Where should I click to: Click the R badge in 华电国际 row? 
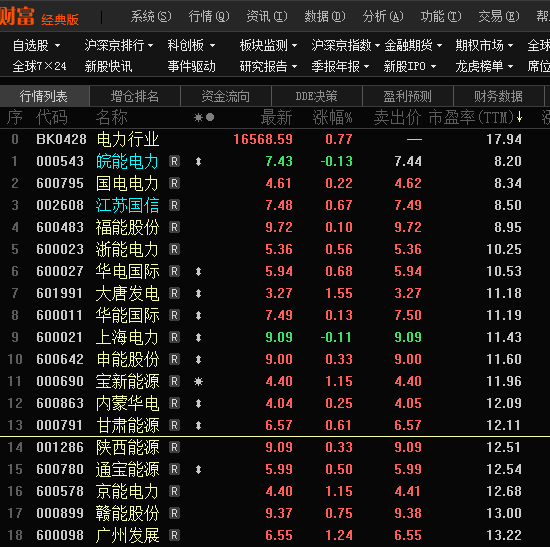coord(174,271)
